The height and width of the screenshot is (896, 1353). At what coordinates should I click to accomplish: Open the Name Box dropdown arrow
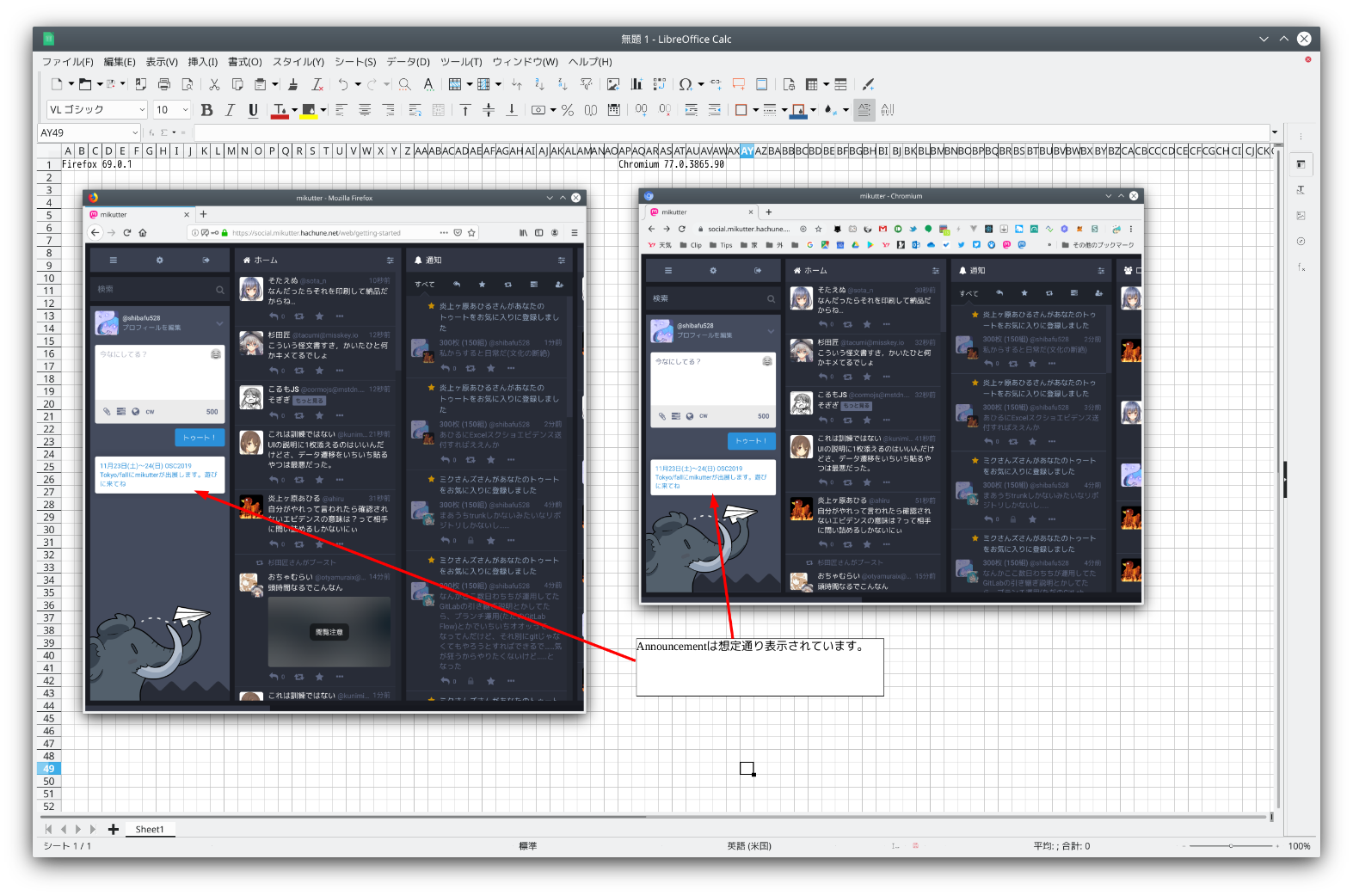click(135, 132)
